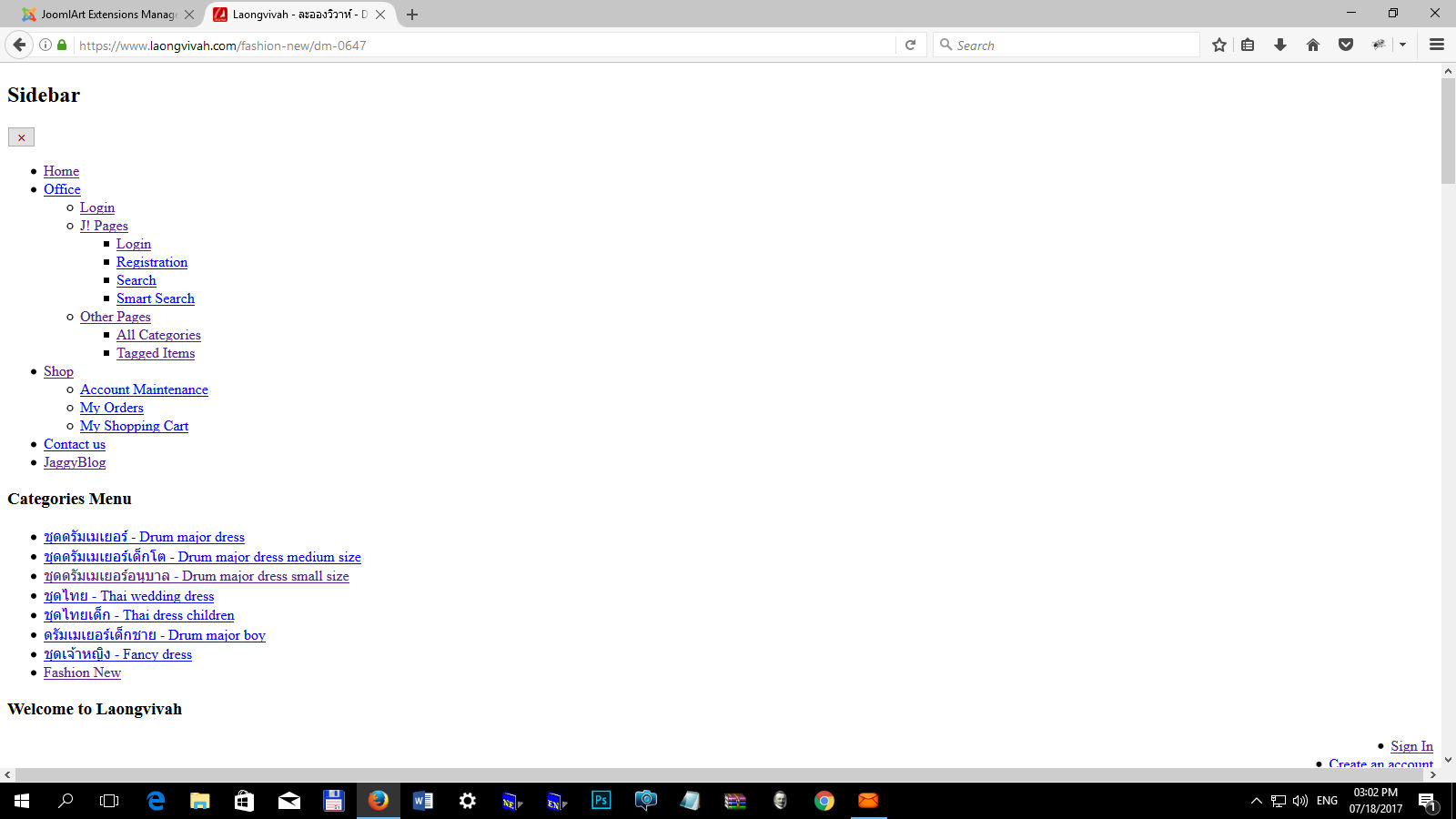Go back using the browser back arrow
Image resolution: width=1456 pixels, height=819 pixels.
[x=19, y=45]
